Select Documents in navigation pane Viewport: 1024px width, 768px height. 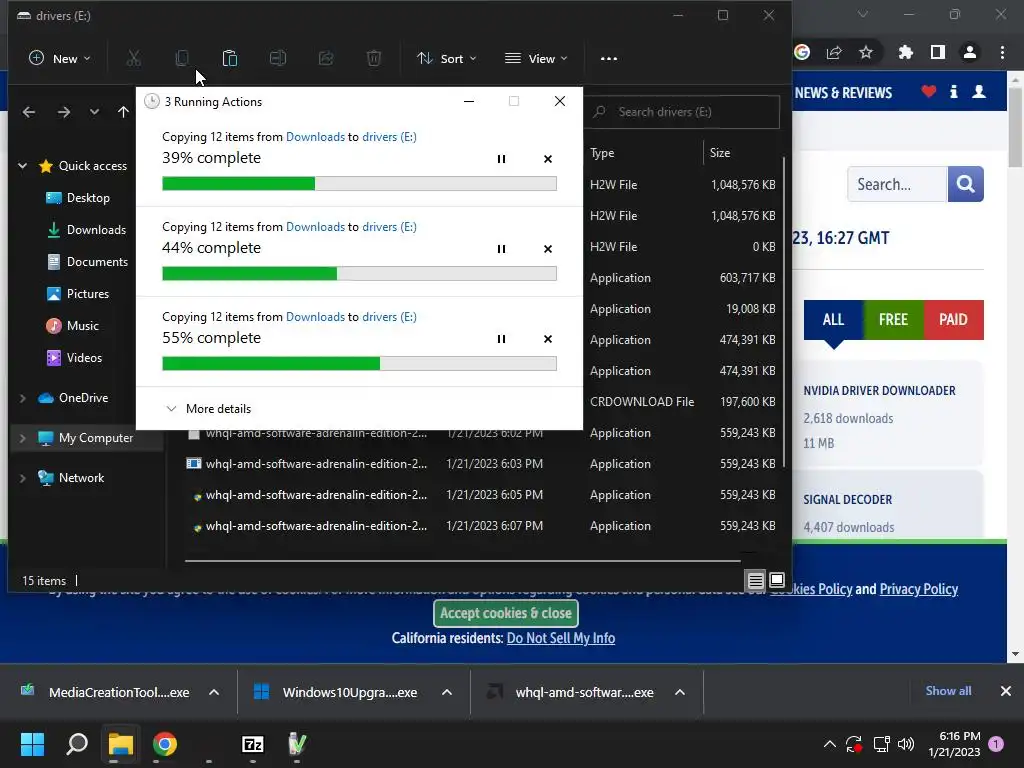coord(88,262)
